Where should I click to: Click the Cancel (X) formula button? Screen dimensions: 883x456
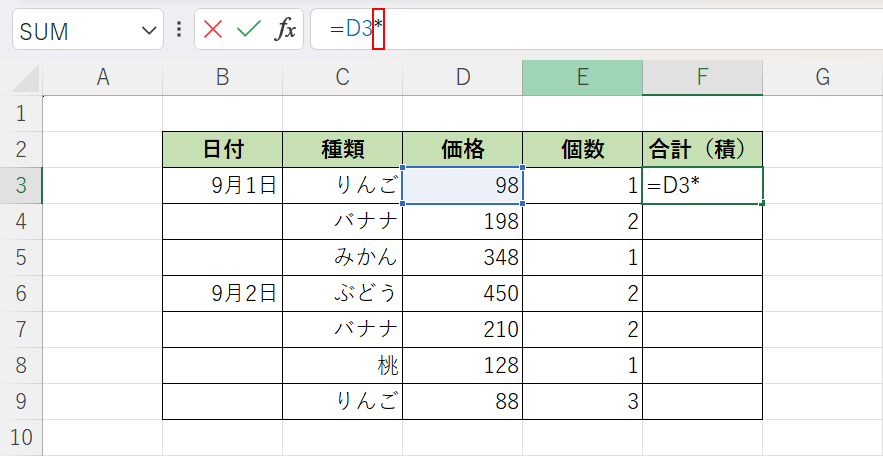point(213,30)
